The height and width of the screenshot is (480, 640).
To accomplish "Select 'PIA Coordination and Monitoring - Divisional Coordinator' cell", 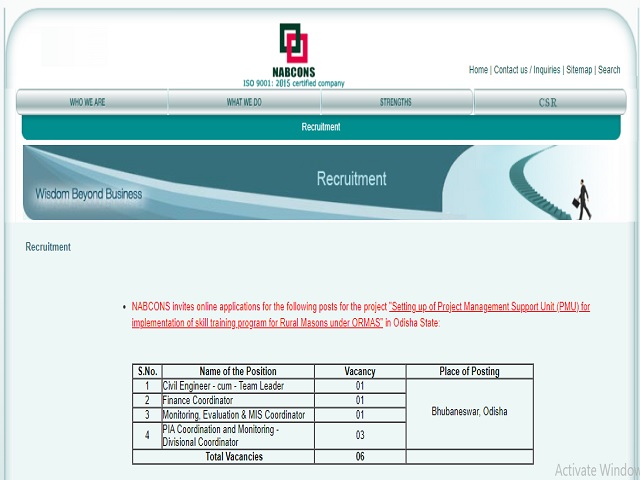I will pos(238,436).
